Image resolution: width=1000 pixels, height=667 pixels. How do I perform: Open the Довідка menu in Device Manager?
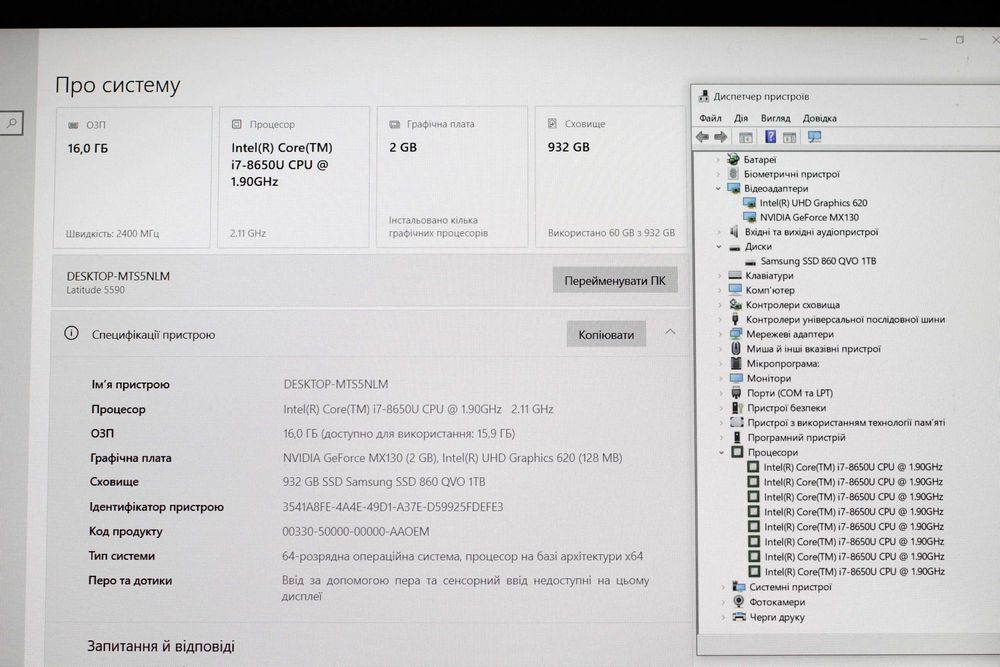point(820,118)
